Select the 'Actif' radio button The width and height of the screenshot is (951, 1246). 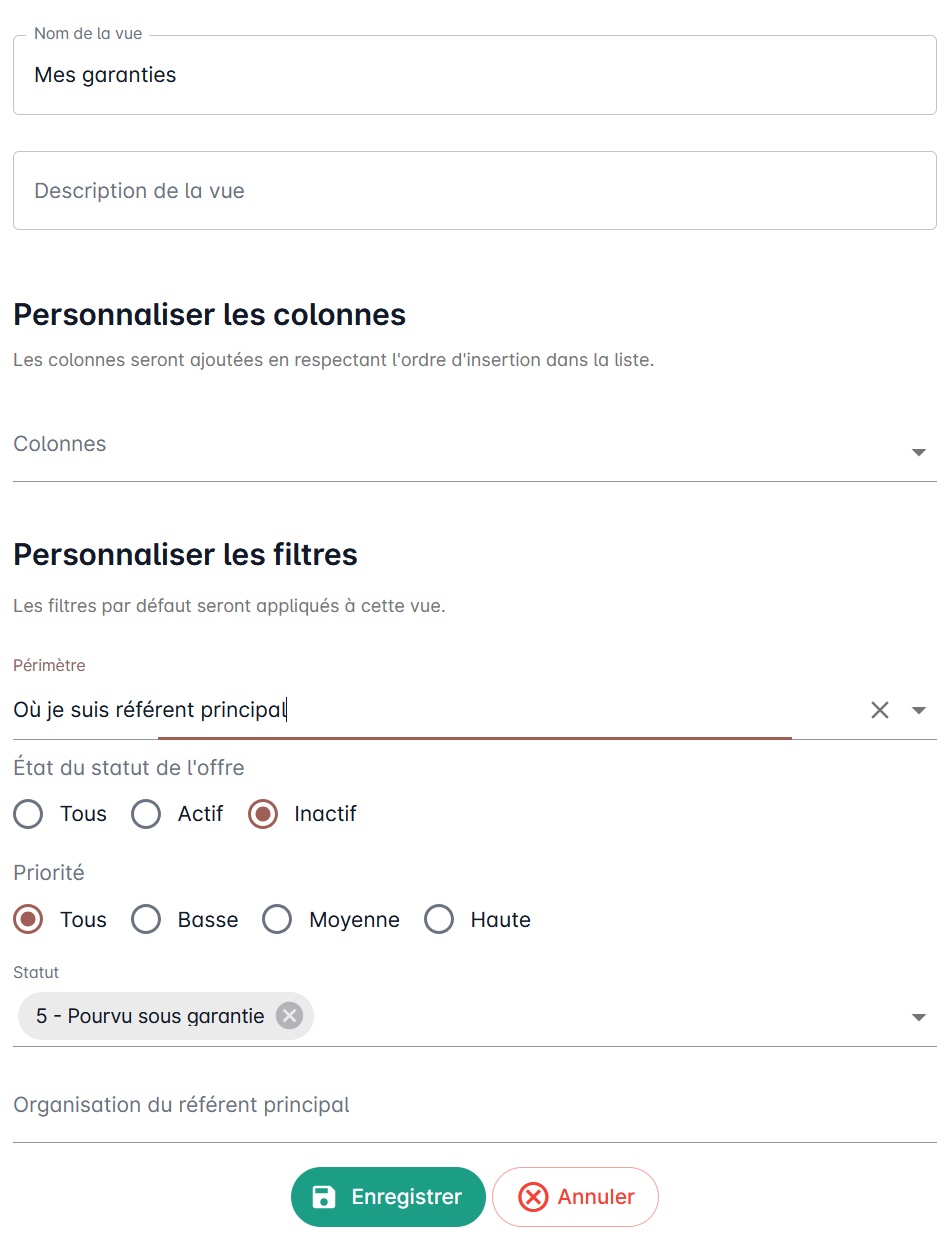146,814
